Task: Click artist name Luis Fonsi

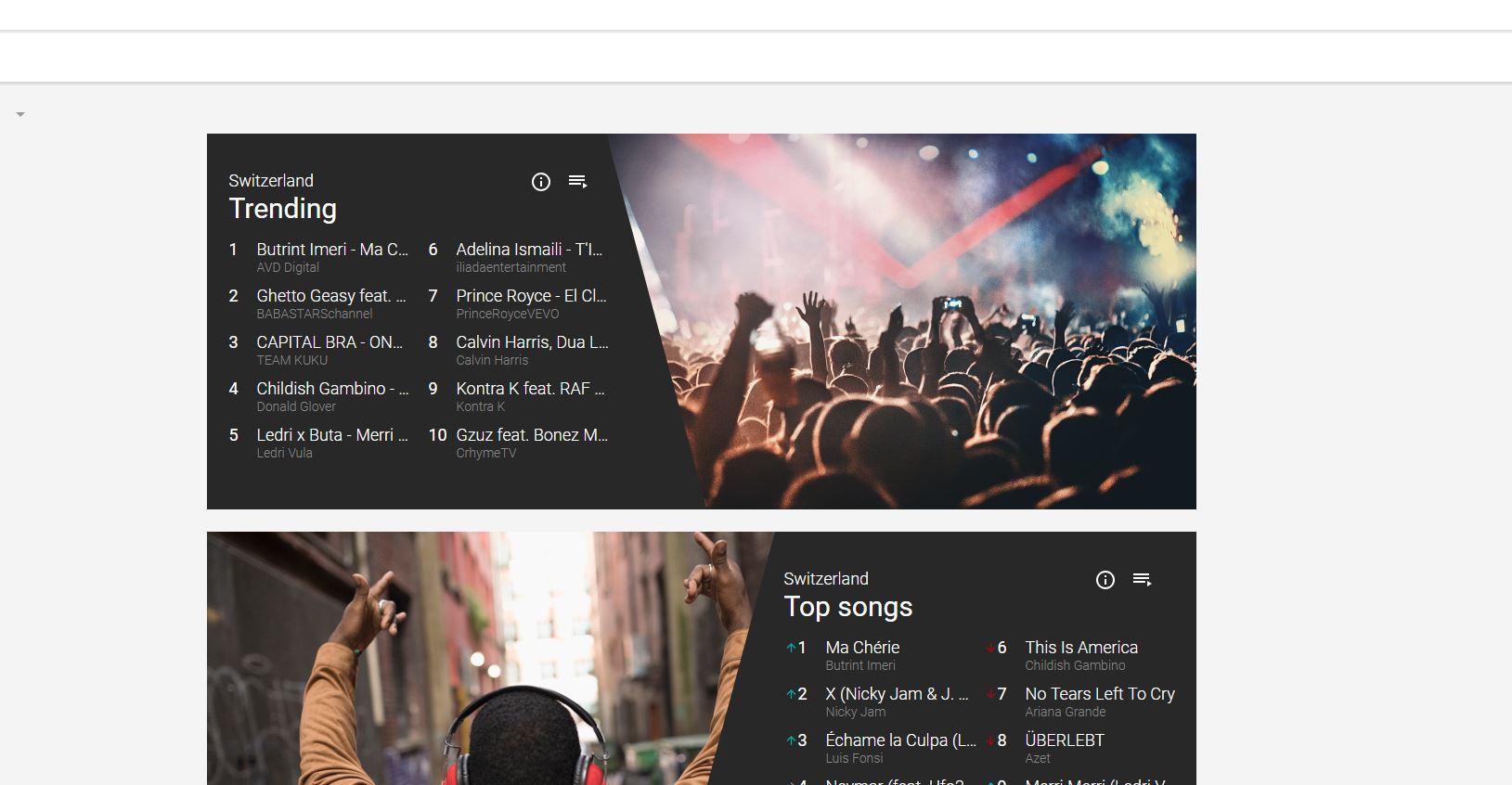Action: pos(854,758)
